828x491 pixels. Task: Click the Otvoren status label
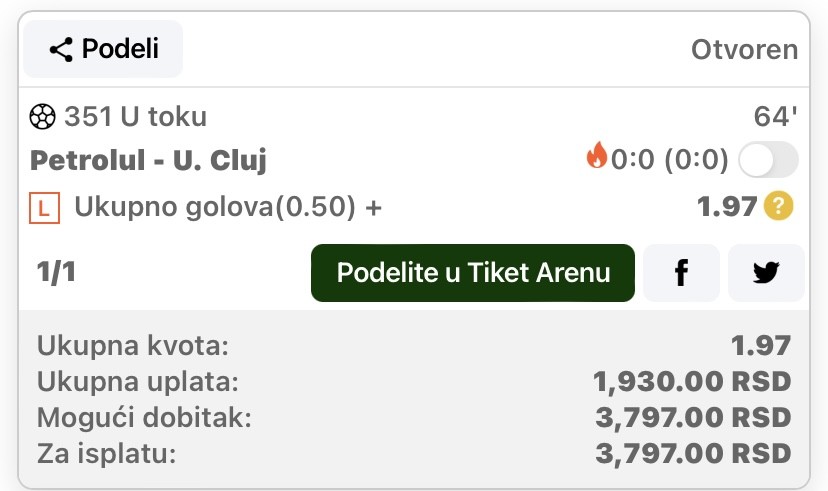point(745,50)
